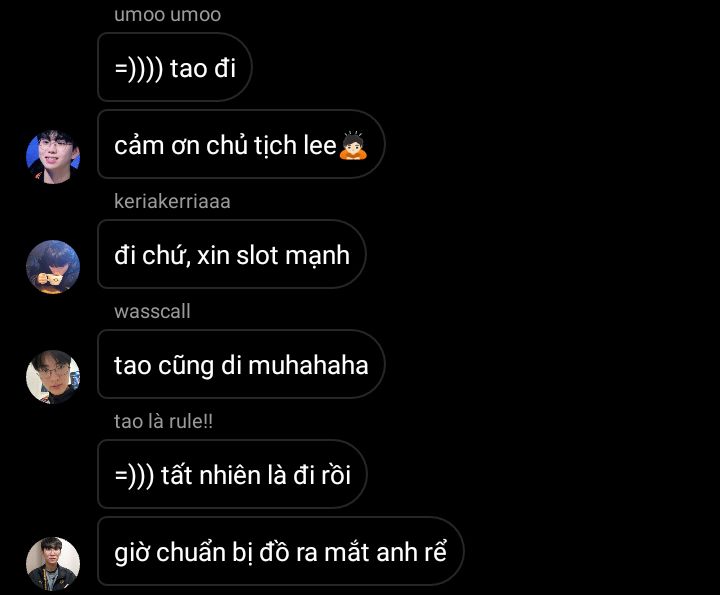Click the "=))))" emoticon in first message
Image resolution: width=720 pixels, height=595 pixels.
tap(139, 69)
